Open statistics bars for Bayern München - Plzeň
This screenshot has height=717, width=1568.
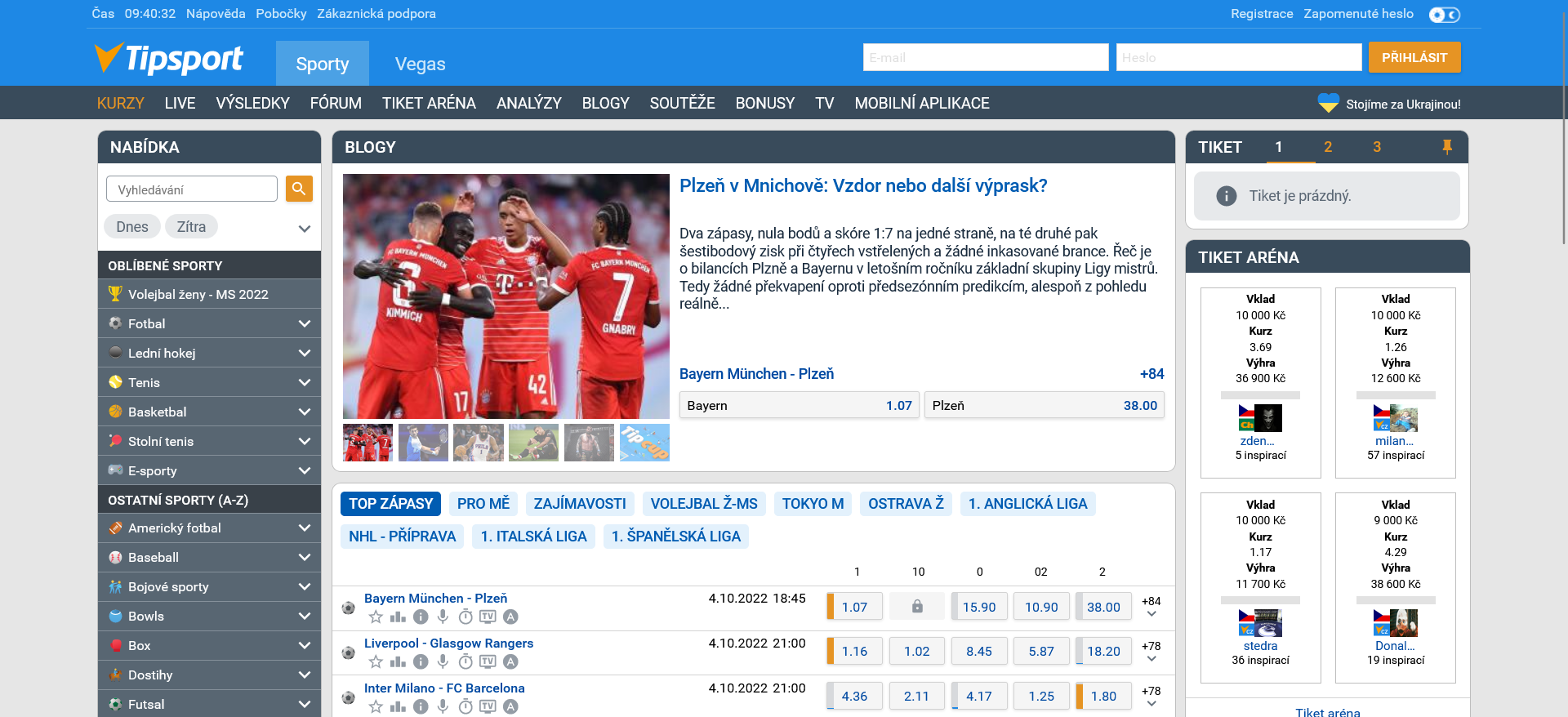point(398,617)
